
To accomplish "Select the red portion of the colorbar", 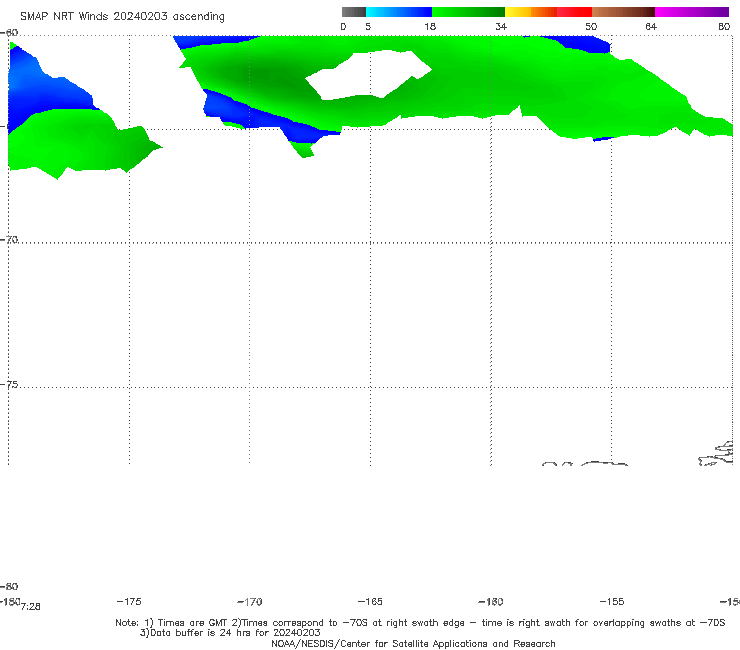I will click(x=574, y=12).
